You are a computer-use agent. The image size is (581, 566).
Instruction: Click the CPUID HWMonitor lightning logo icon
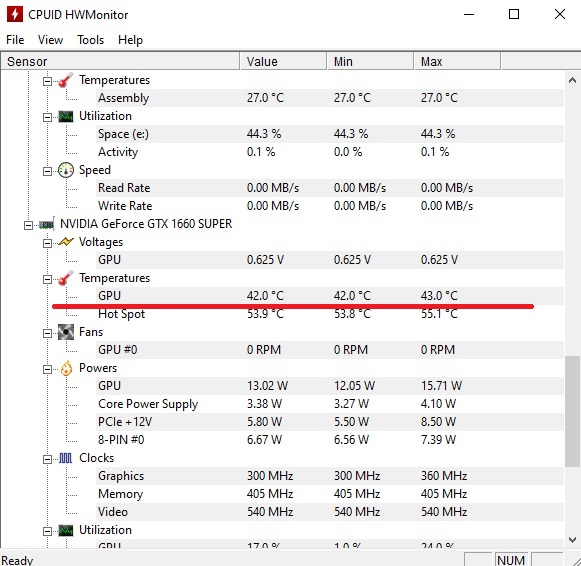click(14, 14)
